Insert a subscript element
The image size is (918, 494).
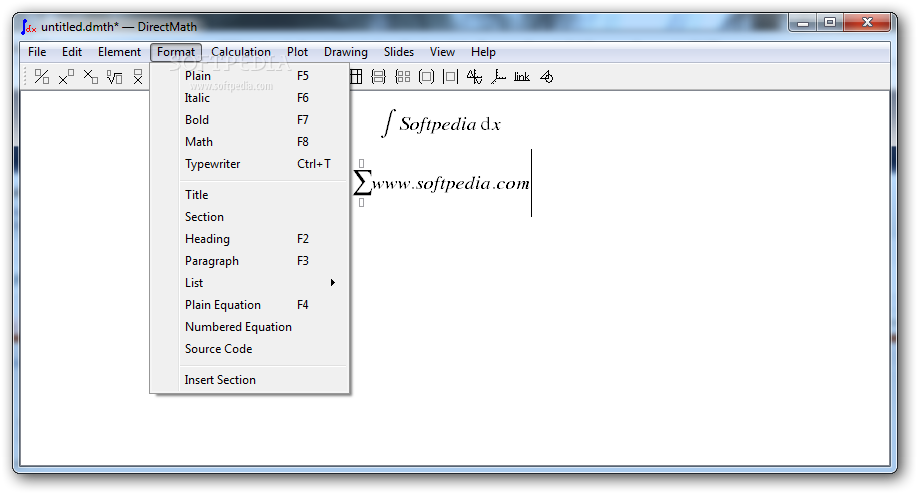click(x=91, y=77)
